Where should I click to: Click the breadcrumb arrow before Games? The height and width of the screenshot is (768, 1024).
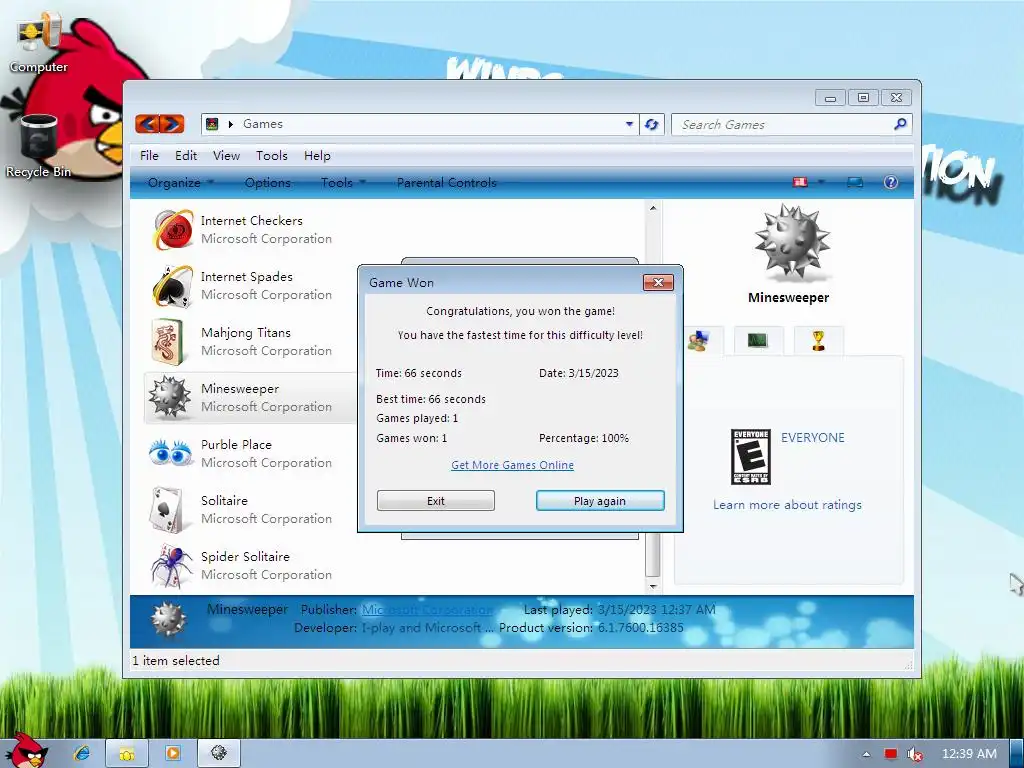[231, 124]
